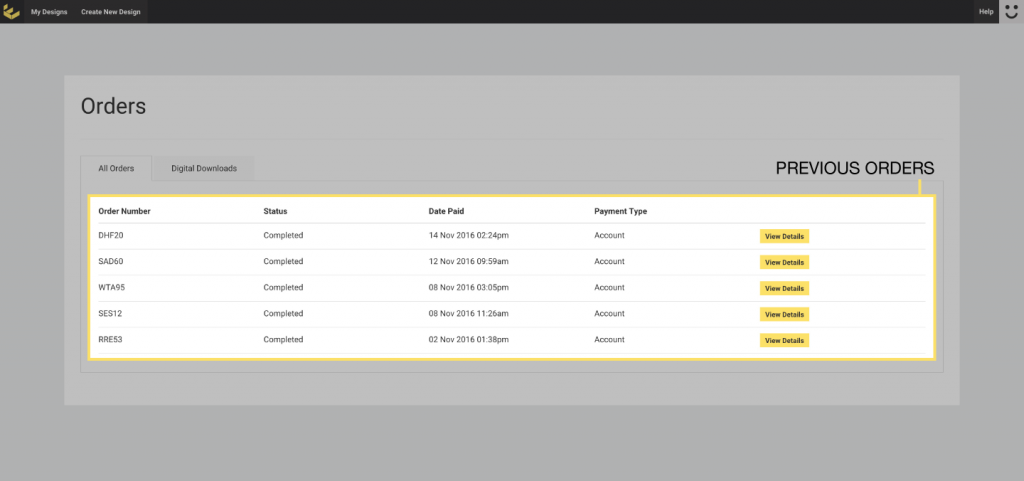Open the smiley face profile icon
The height and width of the screenshot is (481, 1024).
point(1011,12)
